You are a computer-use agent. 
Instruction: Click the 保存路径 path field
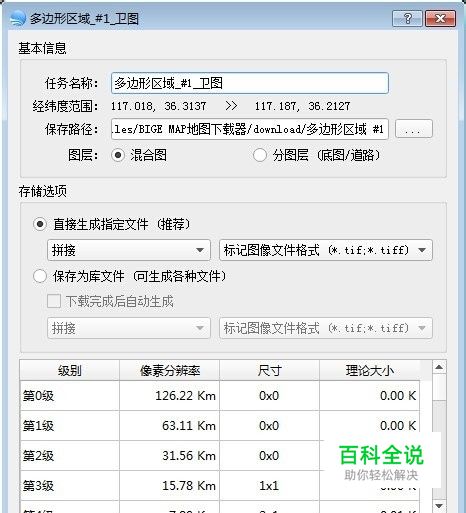[250, 129]
